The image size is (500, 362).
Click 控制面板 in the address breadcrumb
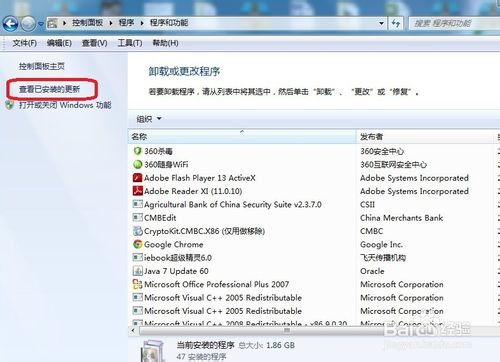point(87,23)
